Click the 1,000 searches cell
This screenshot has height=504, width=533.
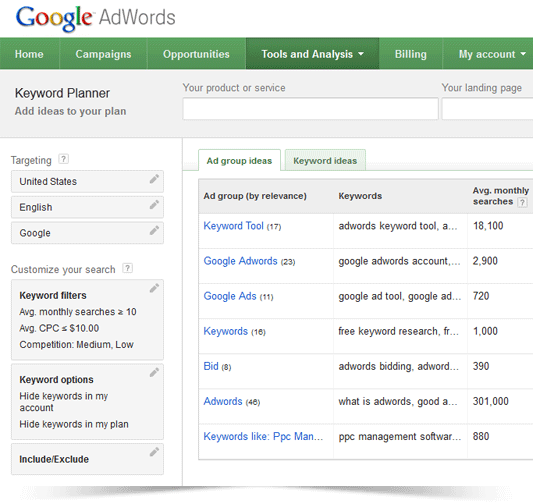[x=500, y=336]
